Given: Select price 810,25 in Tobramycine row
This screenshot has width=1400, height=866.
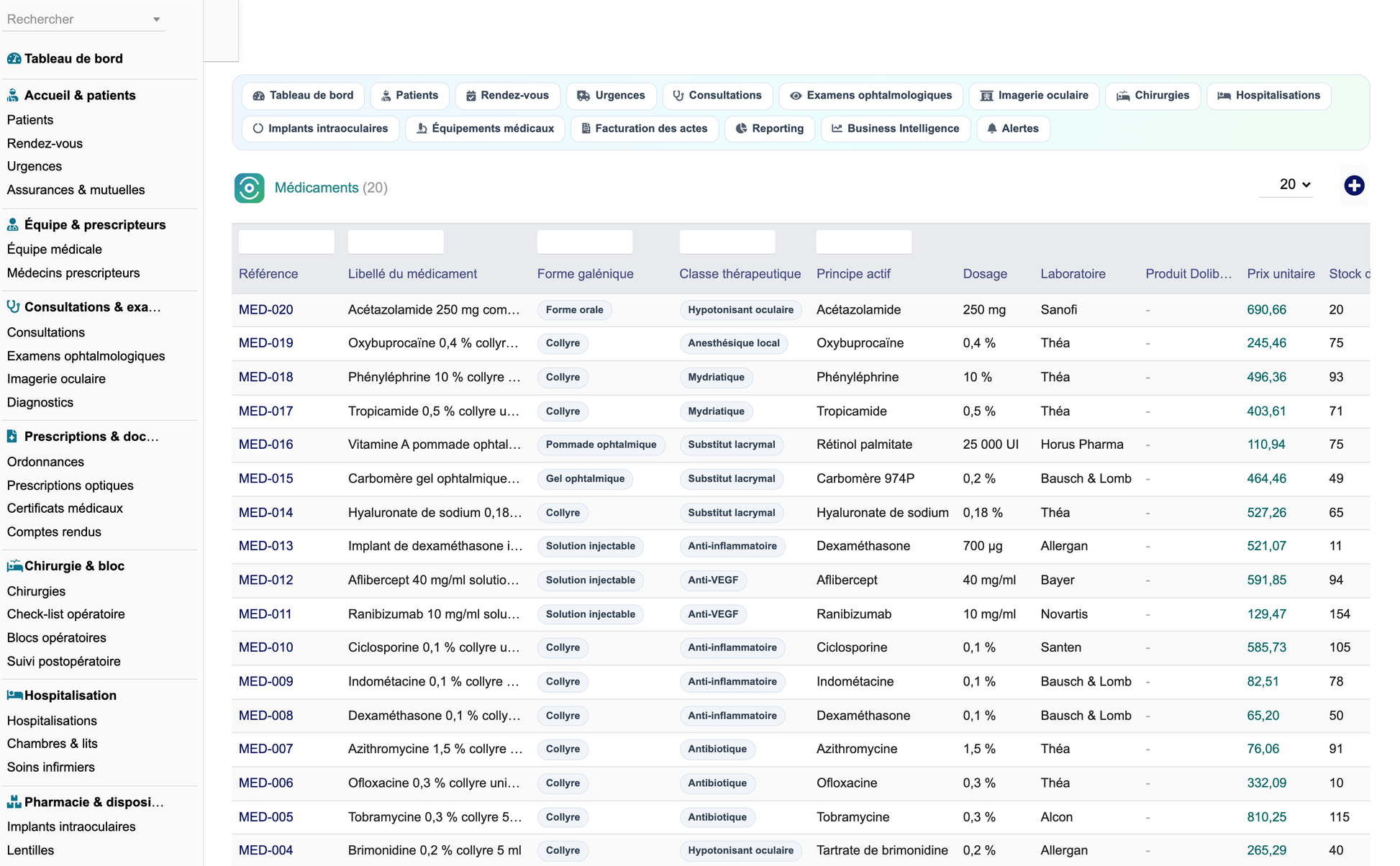Looking at the screenshot, I should pos(1266,817).
